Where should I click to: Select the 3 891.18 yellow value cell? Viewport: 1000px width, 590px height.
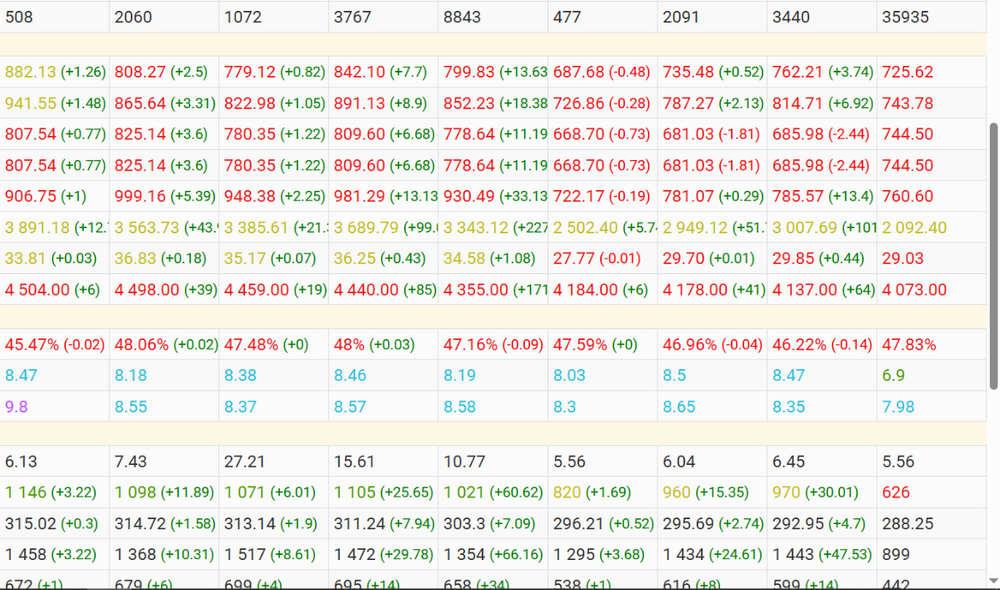[x=54, y=228]
